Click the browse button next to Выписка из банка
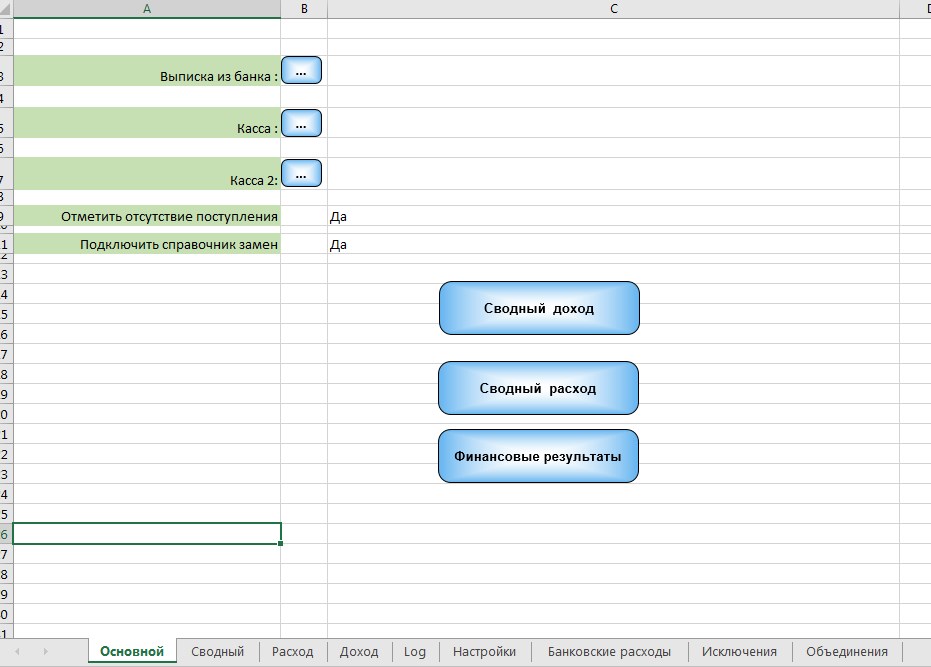The height and width of the screenshot is (667, 931). pyautogui.click(x=302, y=71)
